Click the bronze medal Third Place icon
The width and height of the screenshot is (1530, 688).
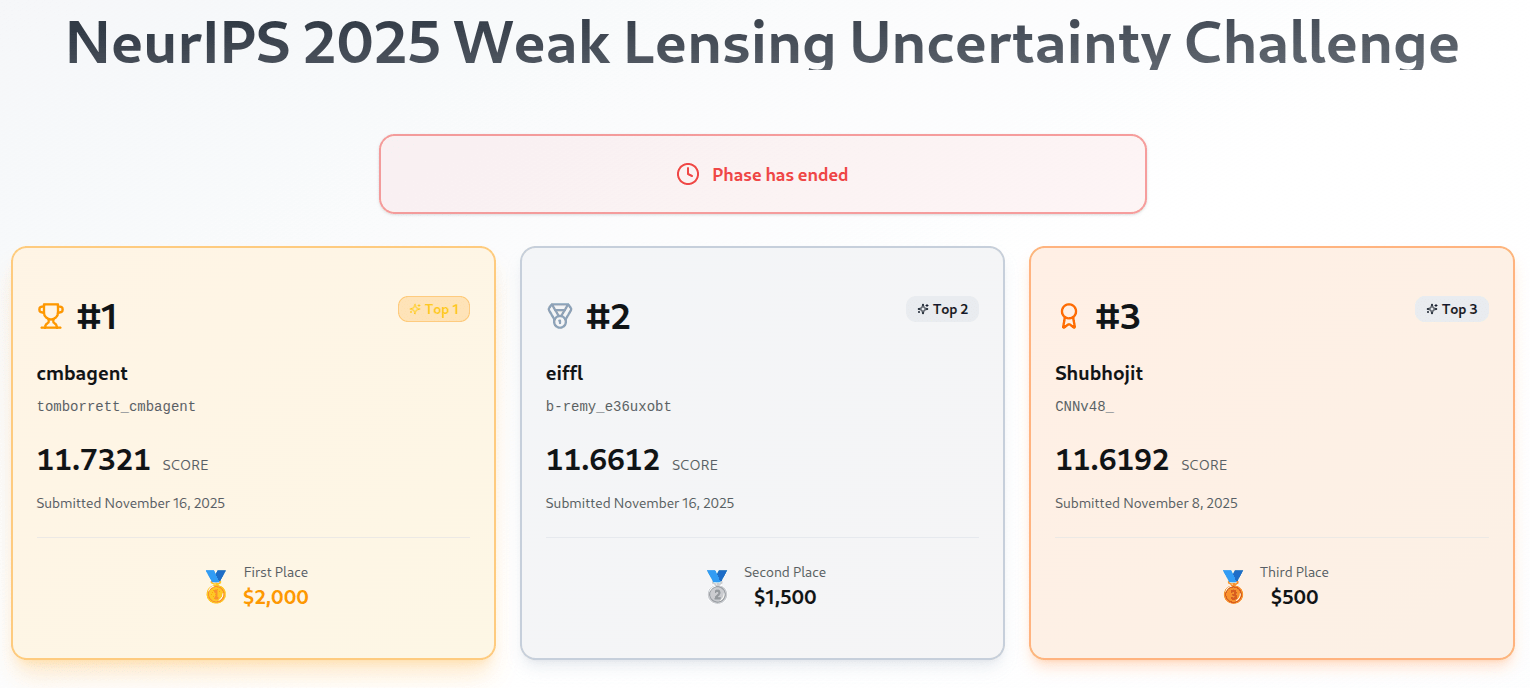pos(1233,586)
